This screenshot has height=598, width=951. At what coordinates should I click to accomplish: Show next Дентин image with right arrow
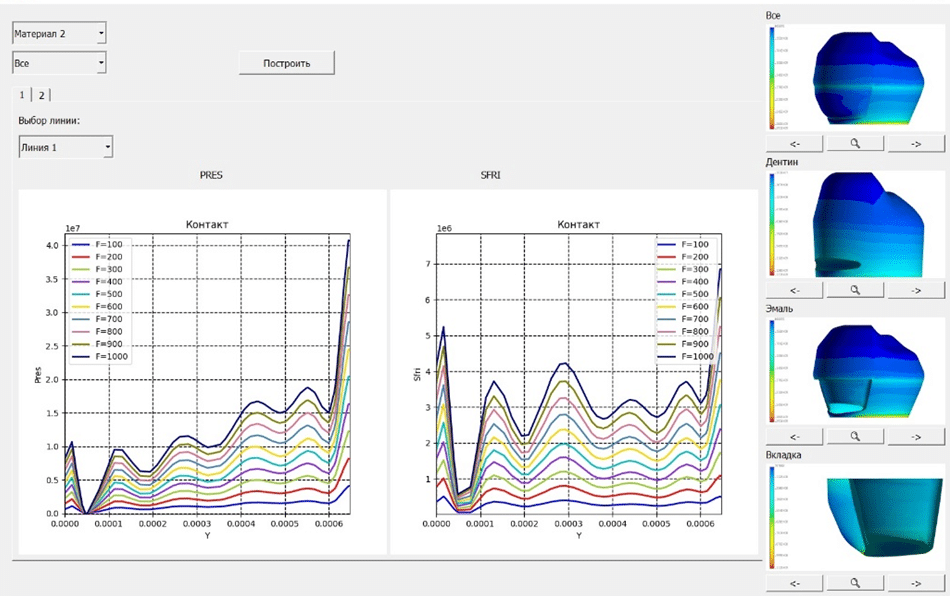pos(916,290)
